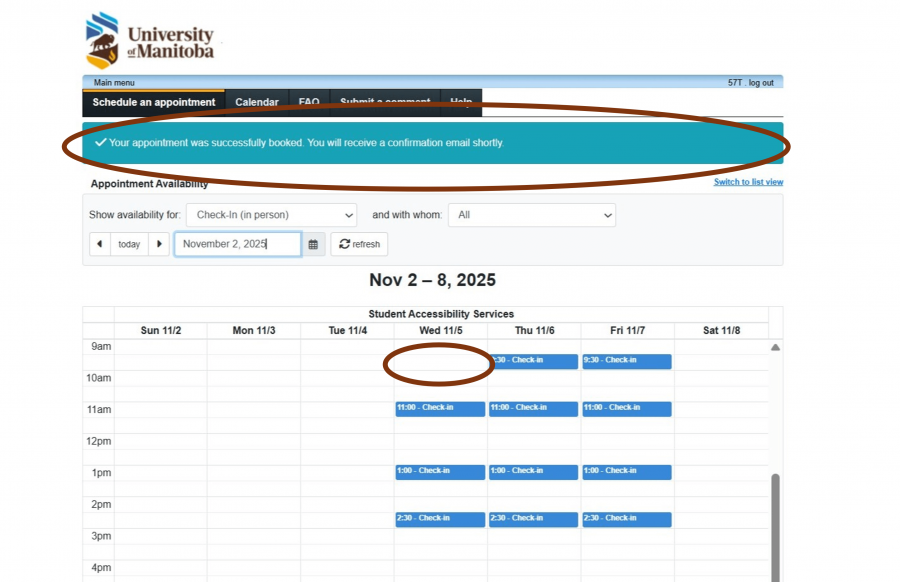Click the date input field

click(237, 244)
